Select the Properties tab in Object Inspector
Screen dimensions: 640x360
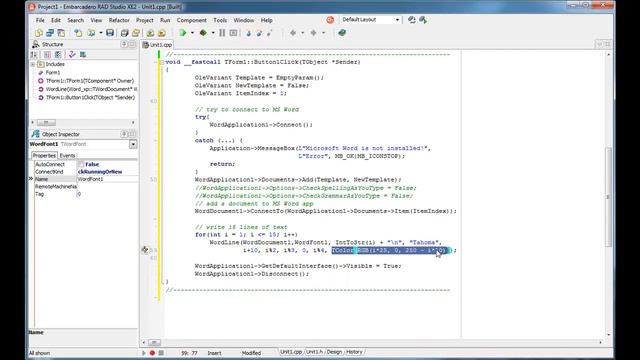[x=44, y=156]
